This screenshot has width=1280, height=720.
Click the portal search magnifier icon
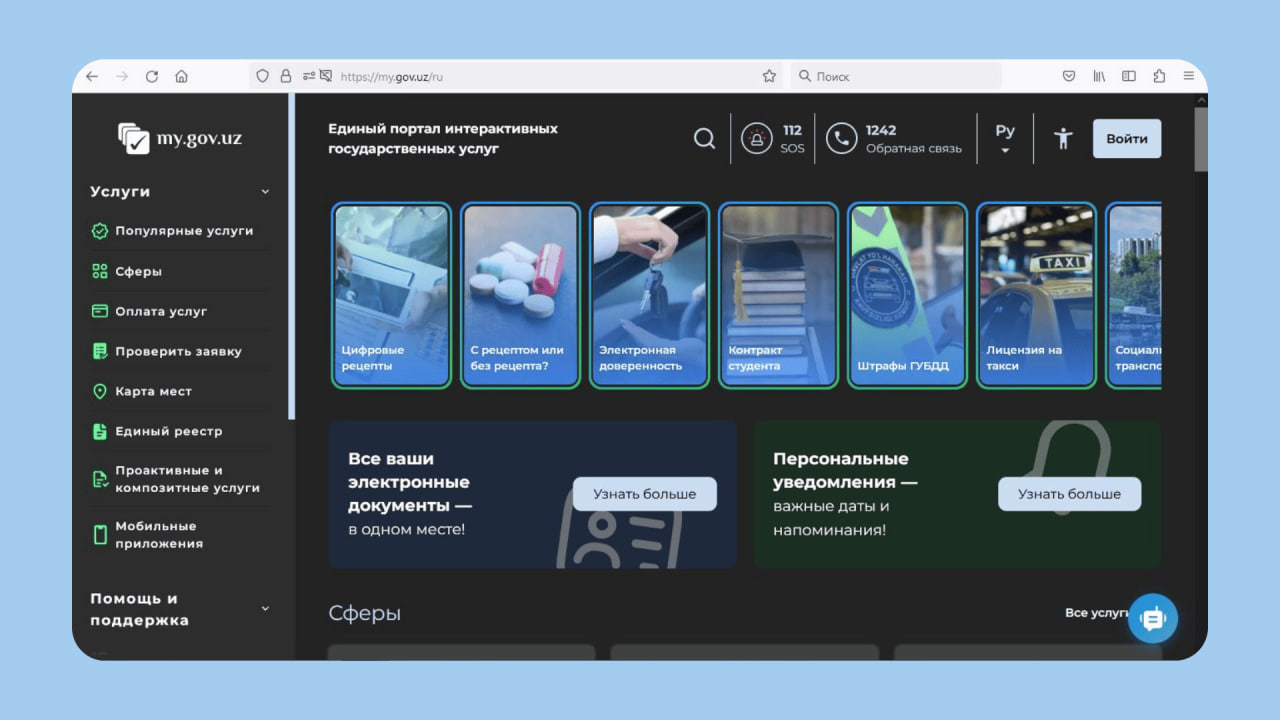704,139
